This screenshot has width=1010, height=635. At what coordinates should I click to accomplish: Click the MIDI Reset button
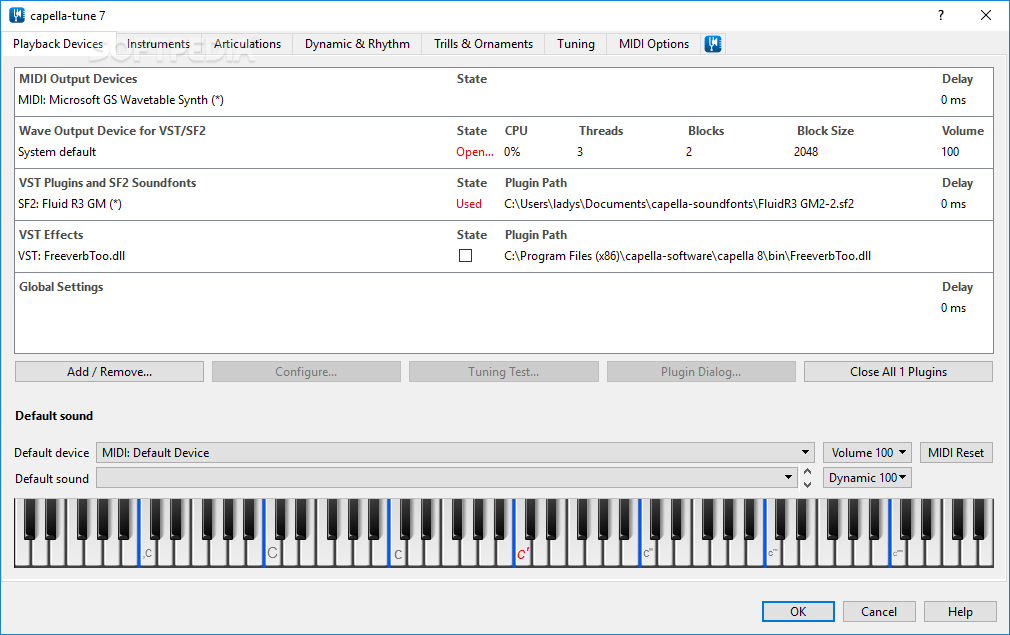click(x=955, y=452)
